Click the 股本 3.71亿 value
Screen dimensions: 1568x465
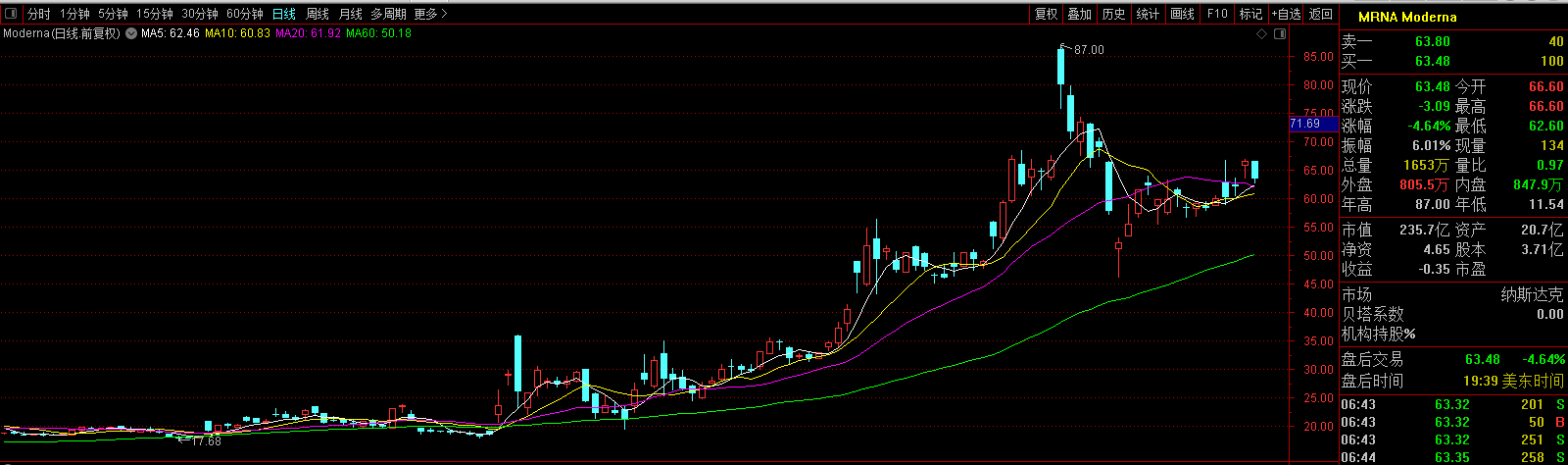coord(1543,249)
